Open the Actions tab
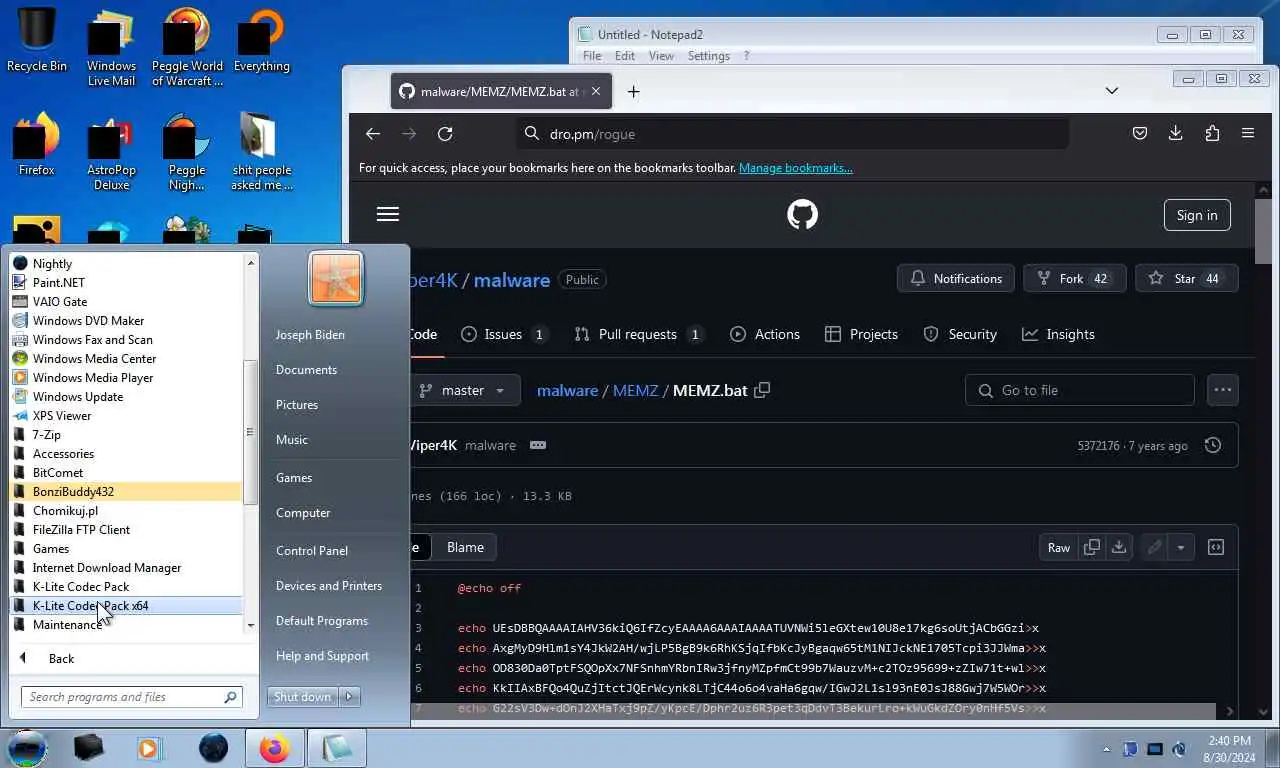This screenshot has height=768, width=1280. 765,334
